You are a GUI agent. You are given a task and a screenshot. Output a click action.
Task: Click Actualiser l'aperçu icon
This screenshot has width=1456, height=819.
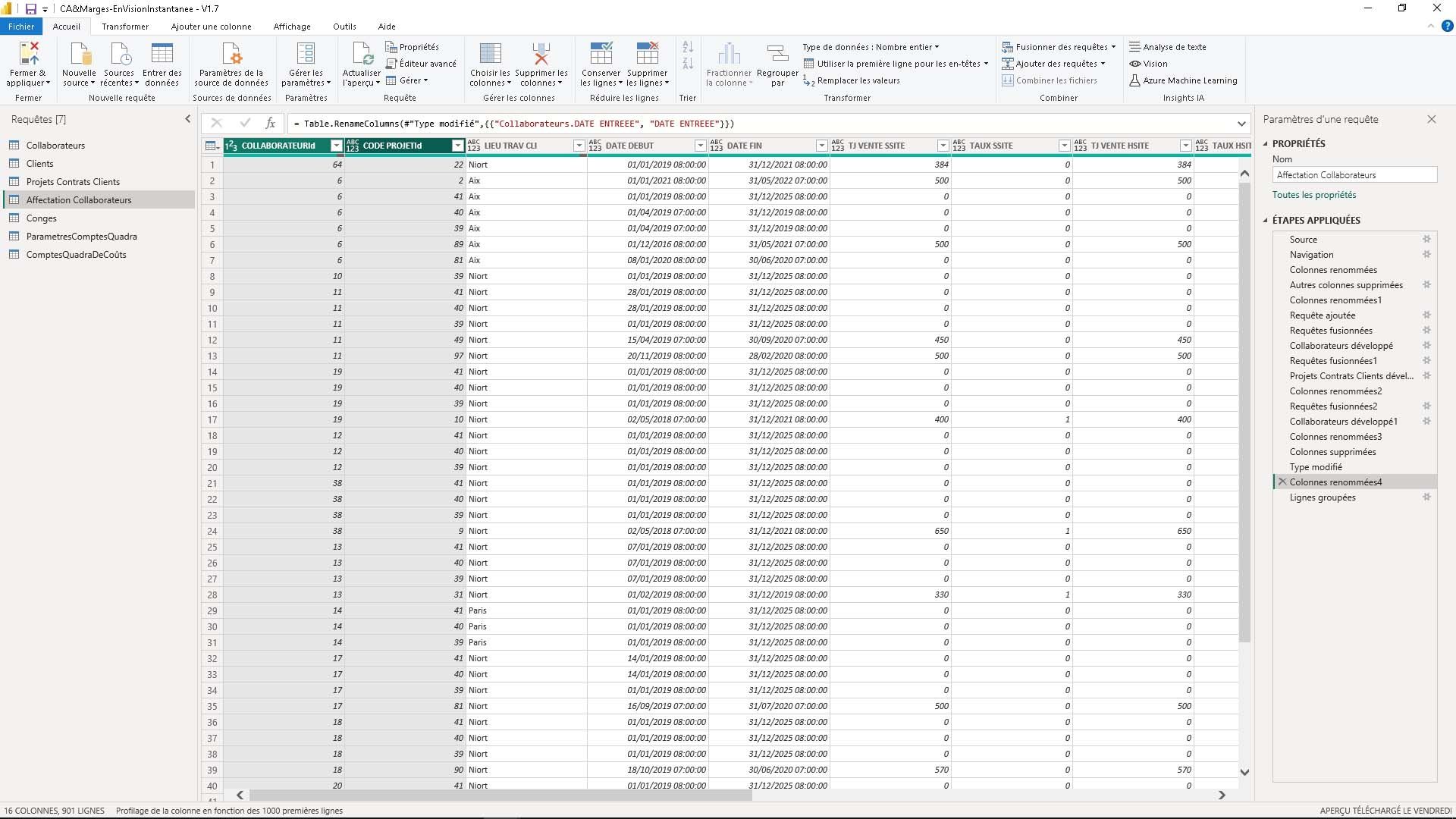pyautogui.click(x=362, y=54)
